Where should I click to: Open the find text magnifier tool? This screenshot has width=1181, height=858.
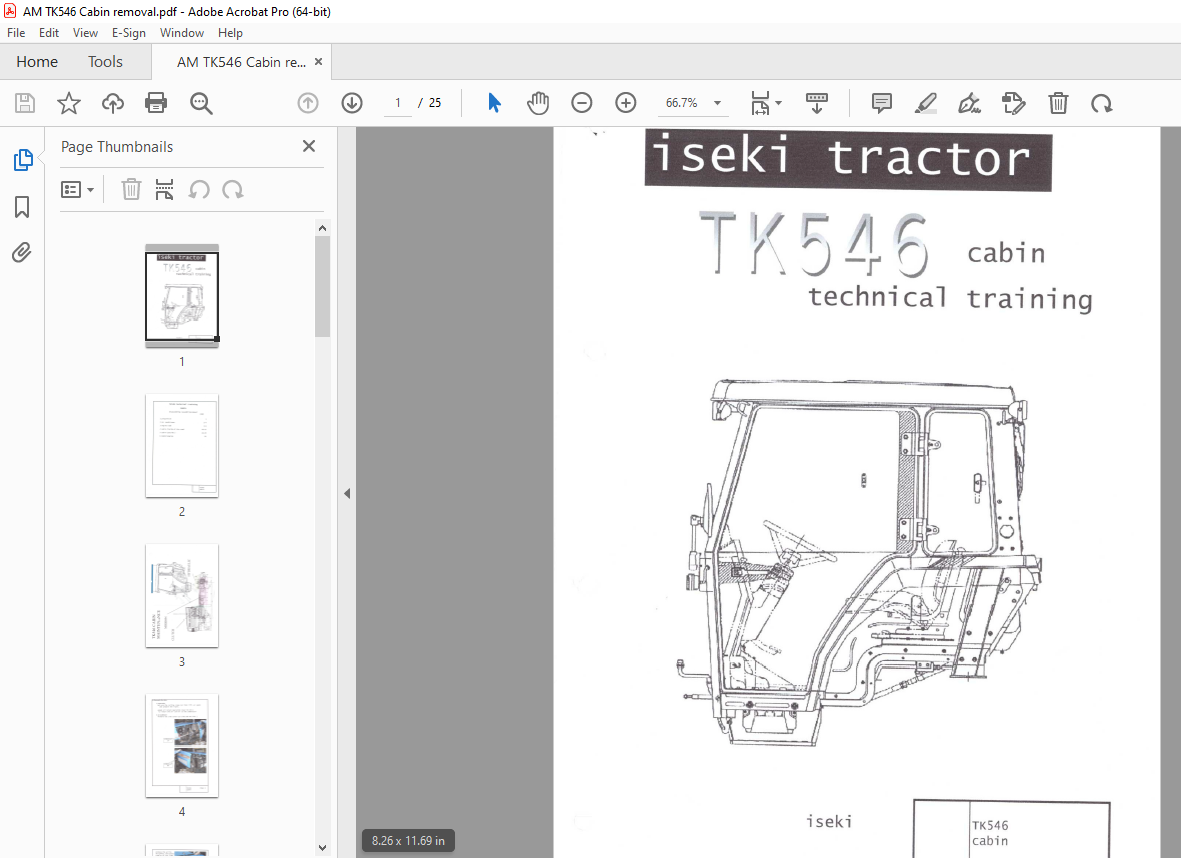pos(201,103)
